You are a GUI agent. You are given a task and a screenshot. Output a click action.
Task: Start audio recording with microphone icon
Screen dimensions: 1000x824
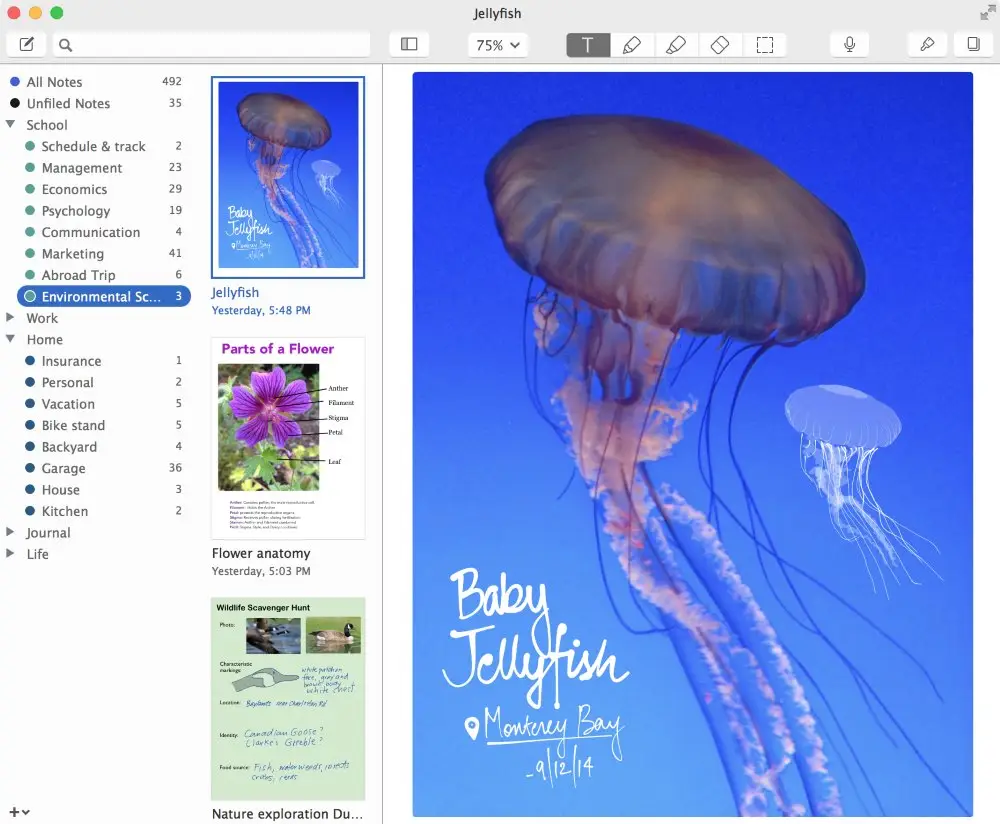(849, 45)
